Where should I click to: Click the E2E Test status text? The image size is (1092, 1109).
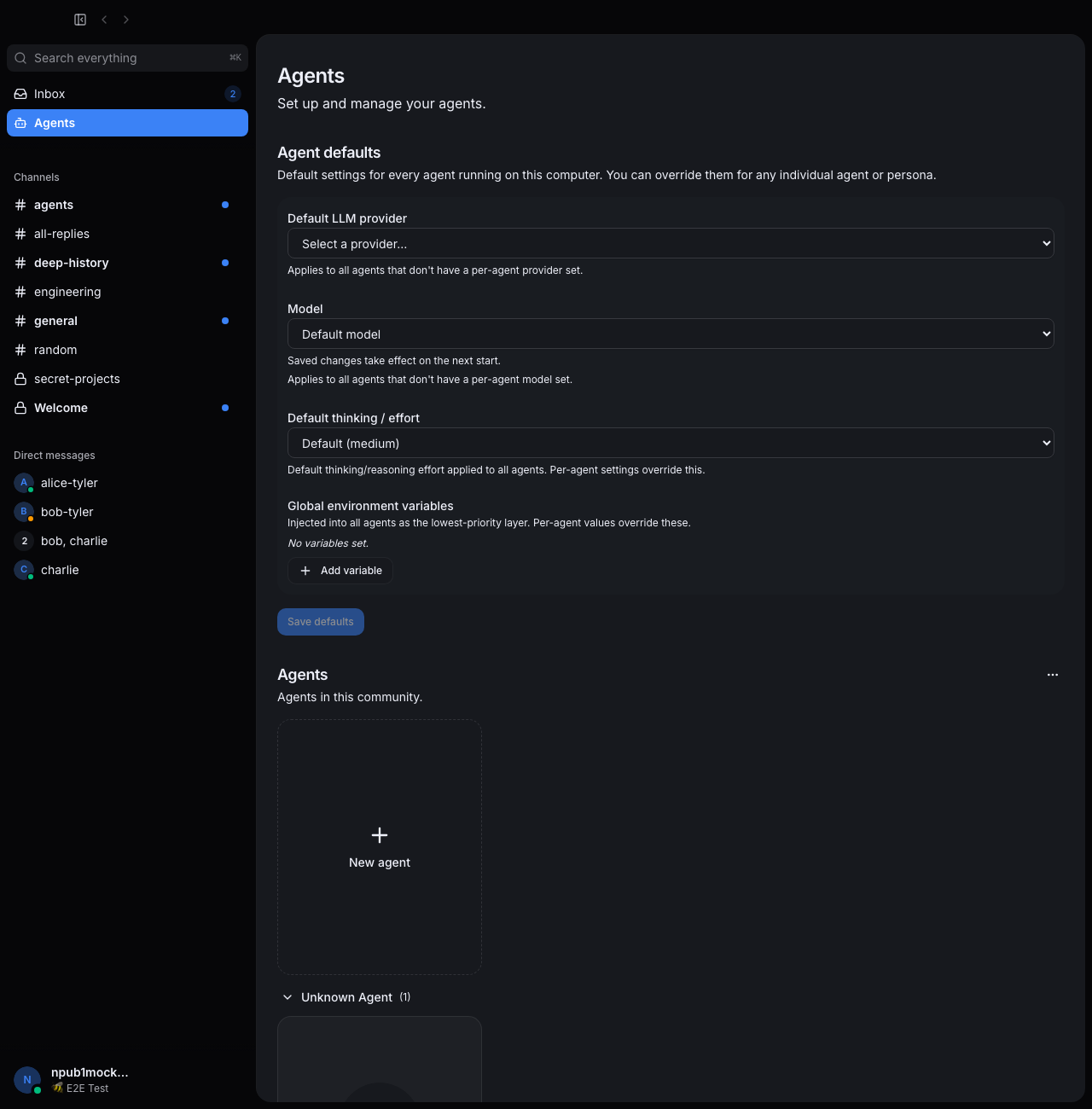[88, 1089]
